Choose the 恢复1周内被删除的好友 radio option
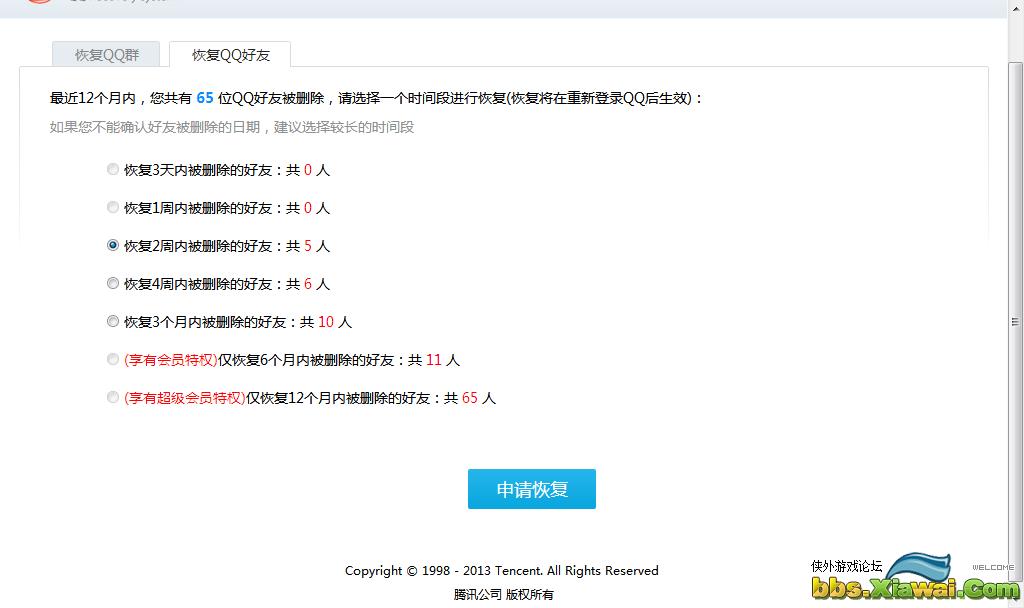 [x=113, y=207]
